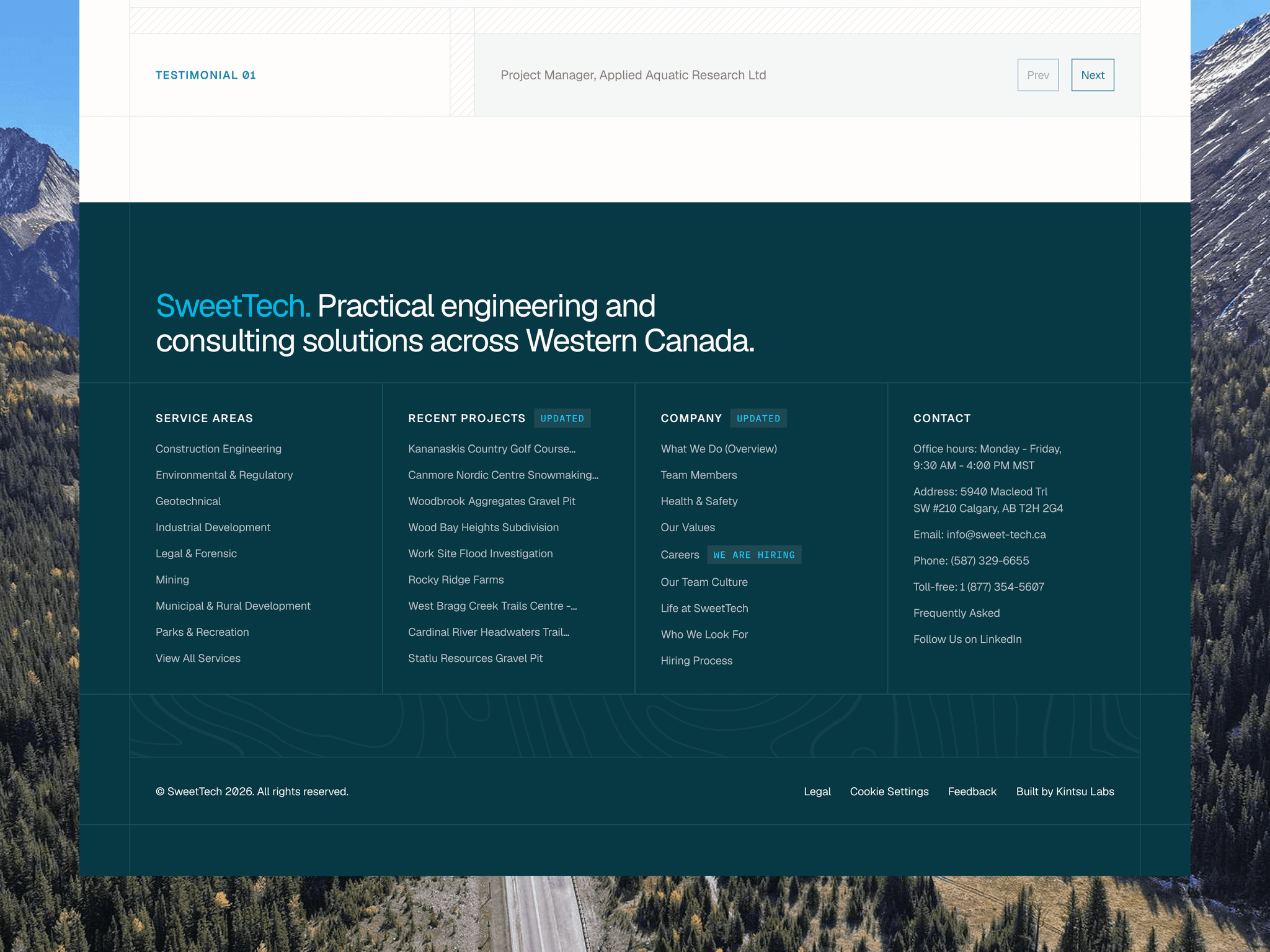Open the Careers link
1270x952 pixels.
click(x=680, y=555)
